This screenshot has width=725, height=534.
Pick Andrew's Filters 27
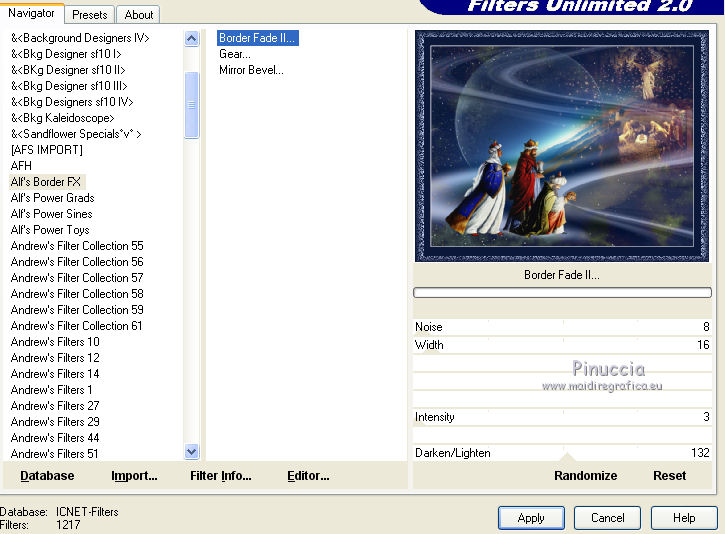click(55, 406)
